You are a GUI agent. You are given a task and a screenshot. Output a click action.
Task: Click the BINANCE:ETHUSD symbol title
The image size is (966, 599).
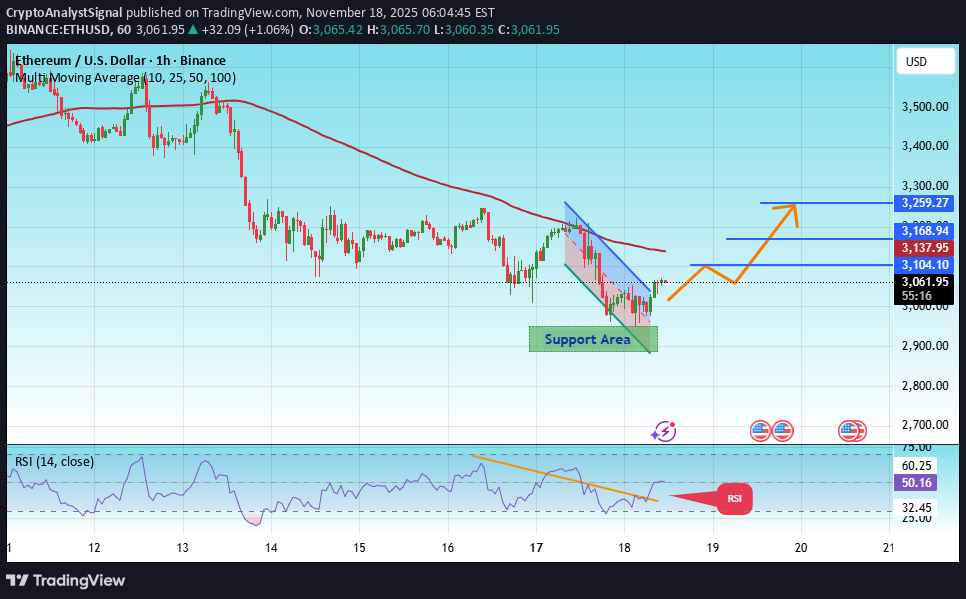point(60,29)
